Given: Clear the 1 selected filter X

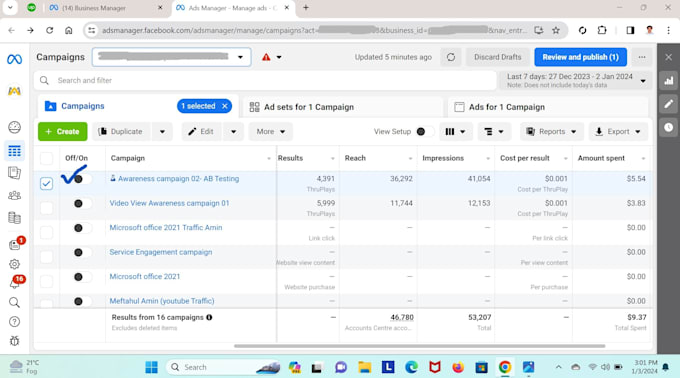Looking at the screenshot, I should (x=225, y=106).
